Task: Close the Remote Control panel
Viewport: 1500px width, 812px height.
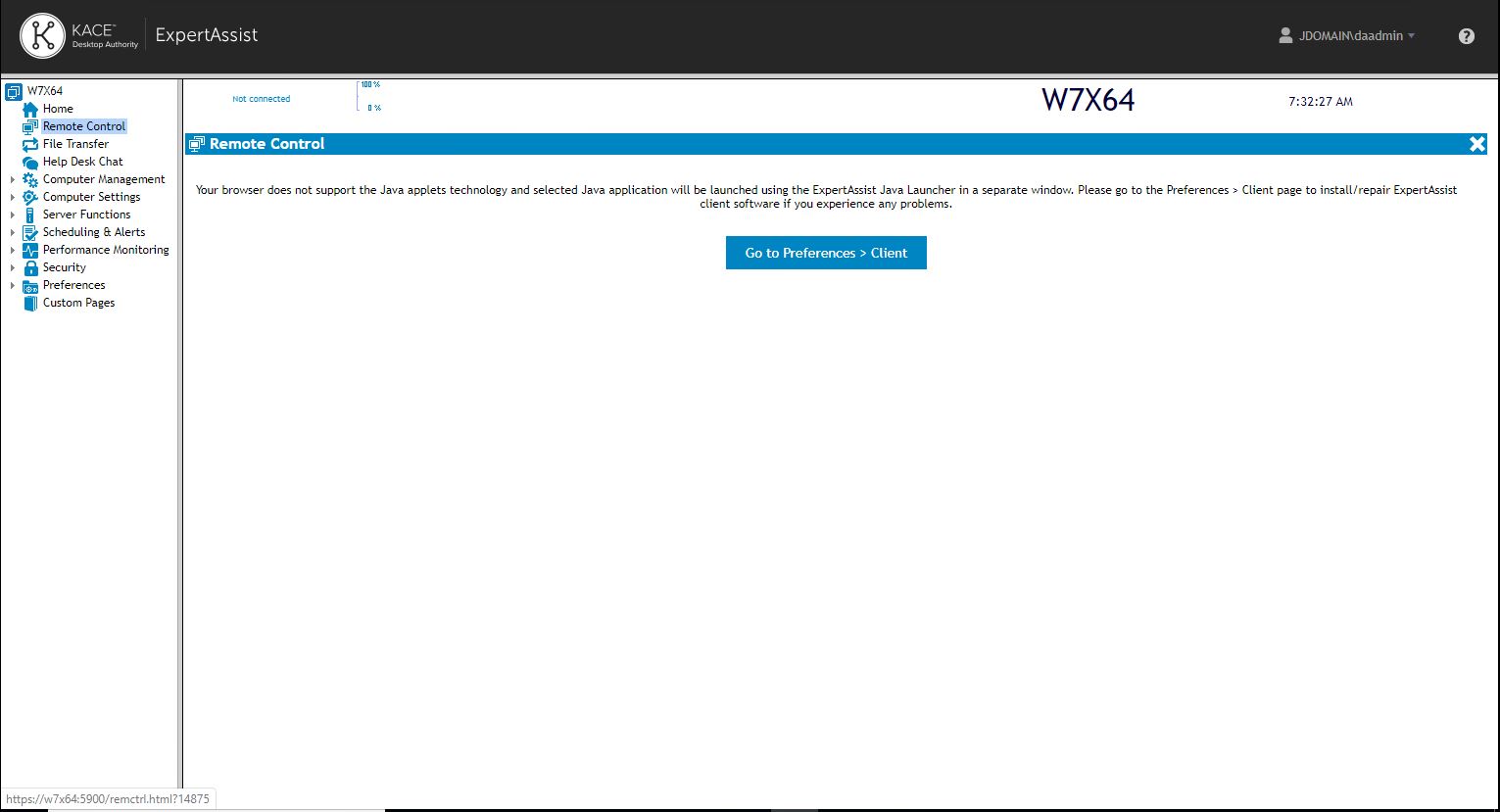Action: pyautogui.click(x=1477, y=144)
